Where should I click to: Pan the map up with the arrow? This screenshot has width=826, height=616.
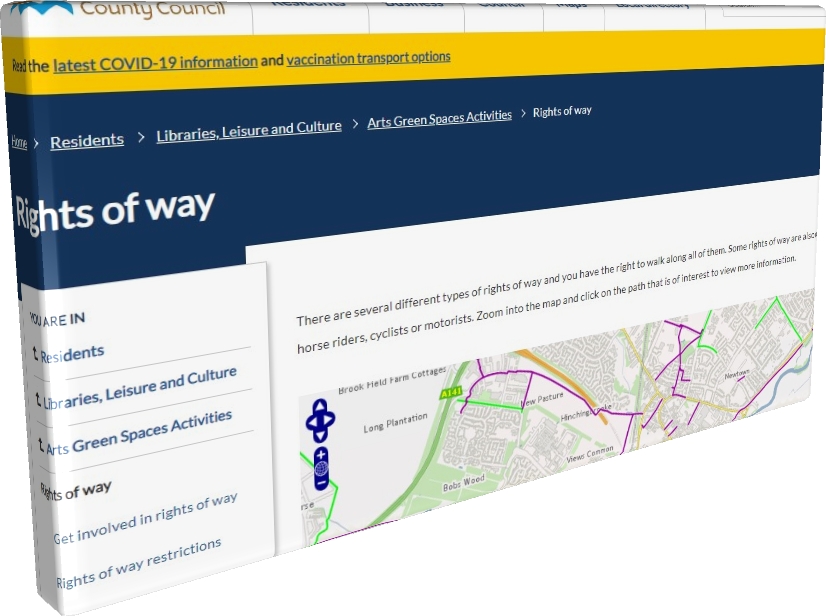click(x=321, y=406)
